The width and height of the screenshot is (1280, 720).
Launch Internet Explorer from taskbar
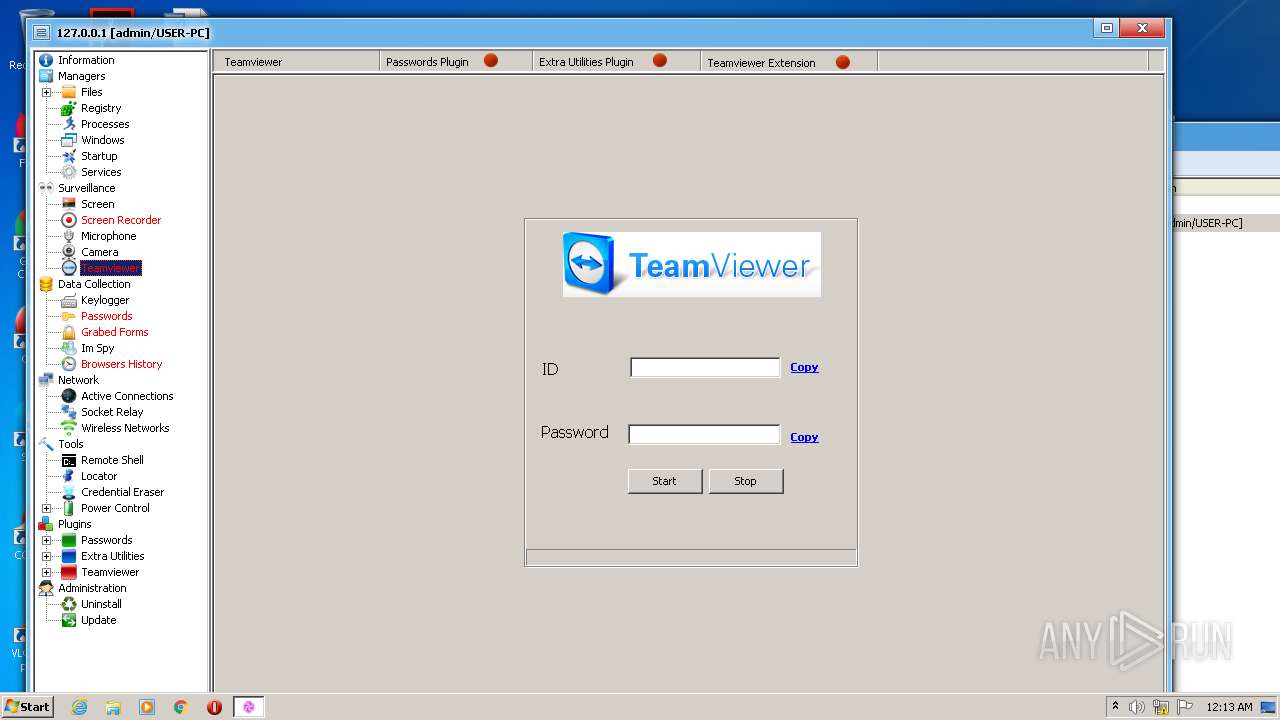click(80, 707)
